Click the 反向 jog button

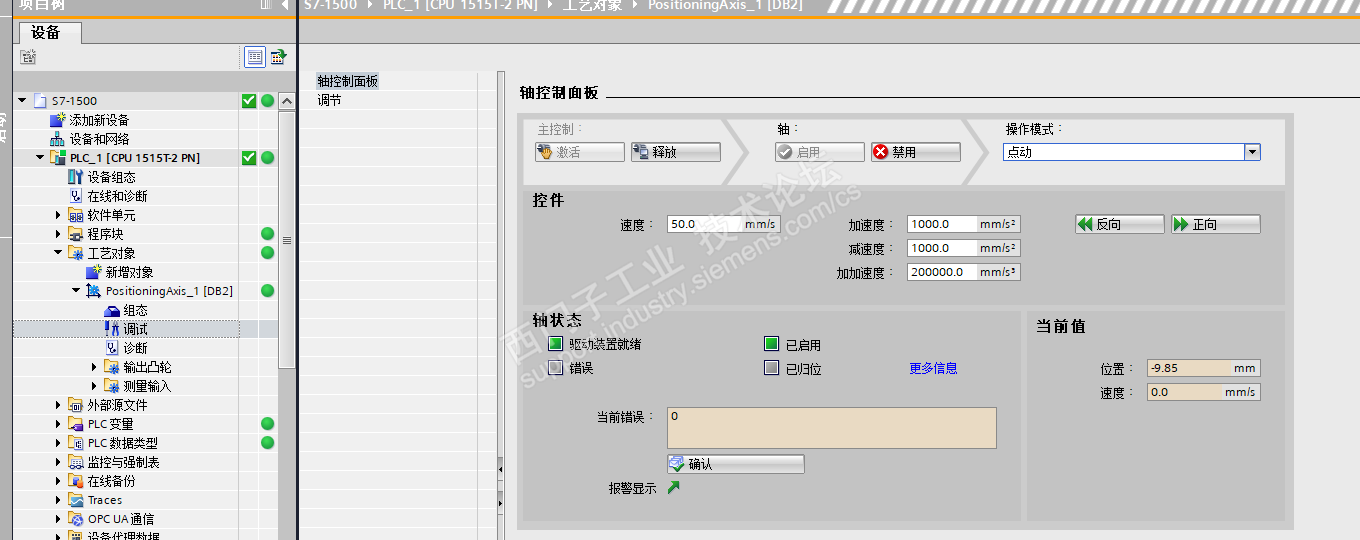1119,224
